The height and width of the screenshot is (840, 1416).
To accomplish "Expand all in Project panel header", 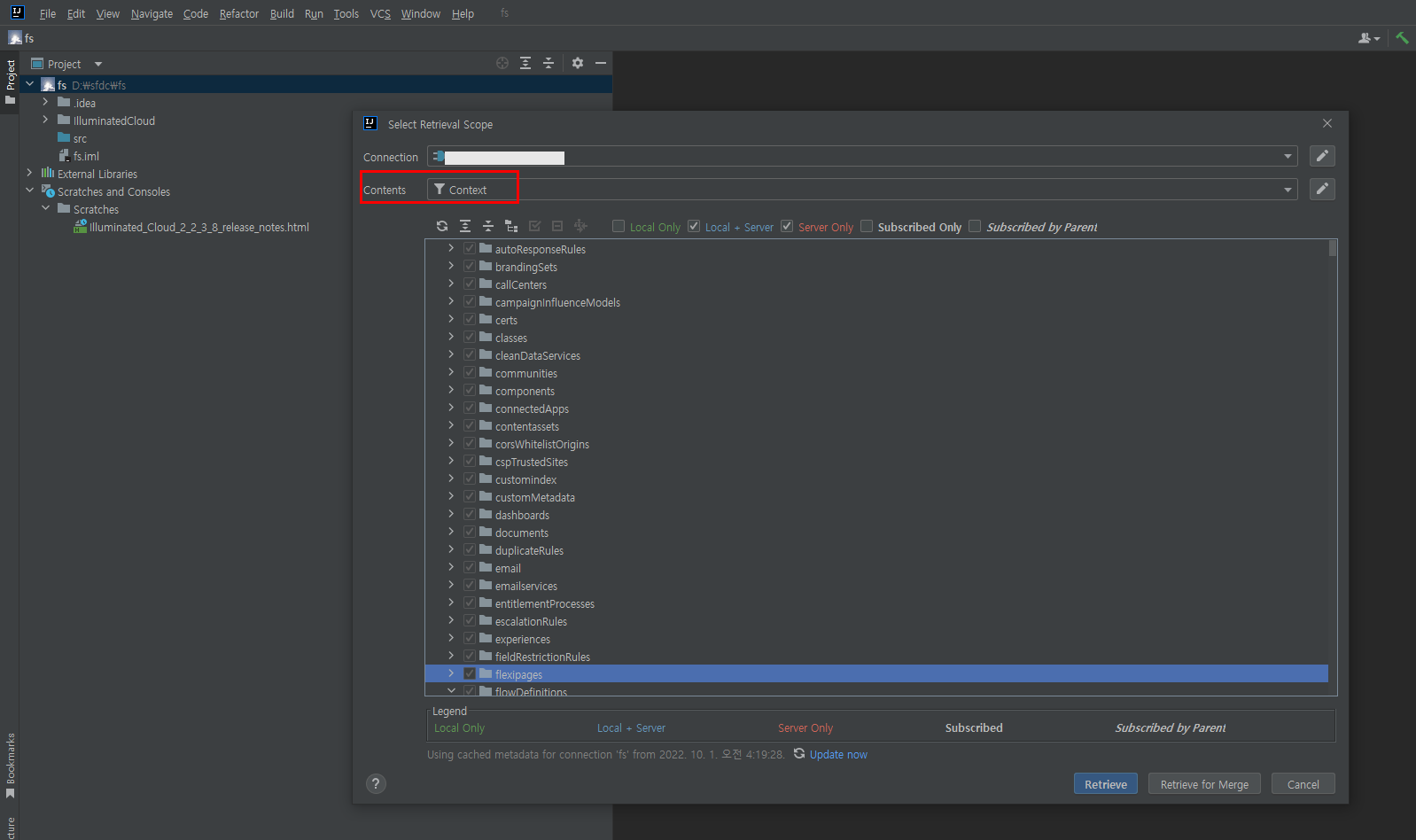I will click(525, 63).
